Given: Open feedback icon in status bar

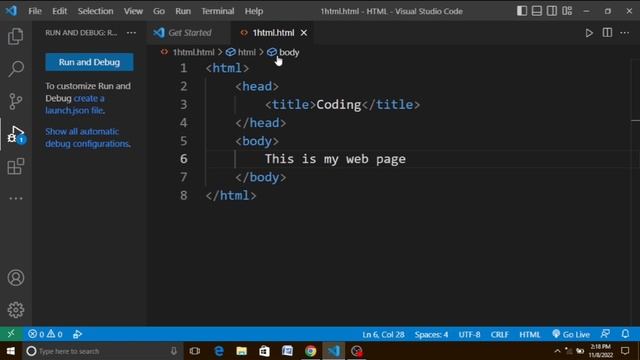Looking at the screenshot, I should [605, 334].
